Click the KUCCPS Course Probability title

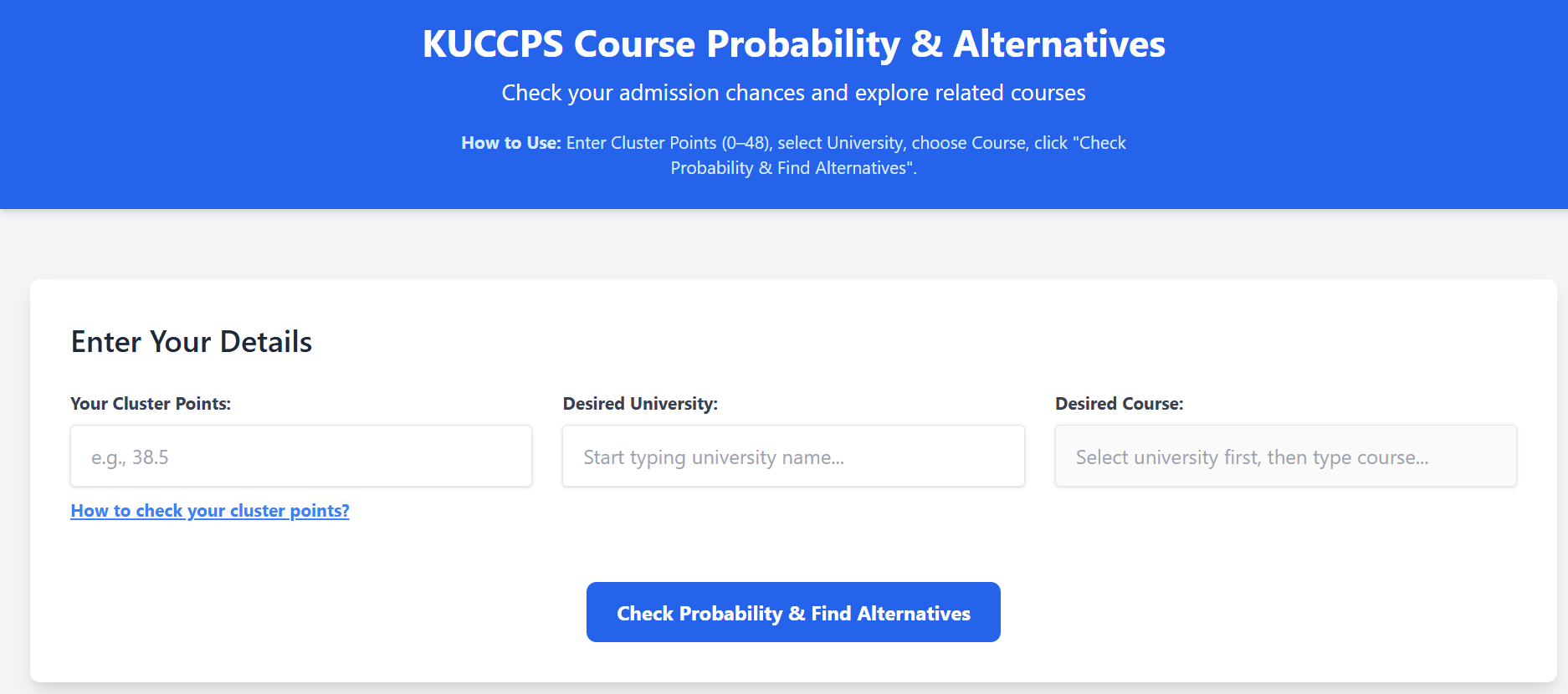click(792, 43)
